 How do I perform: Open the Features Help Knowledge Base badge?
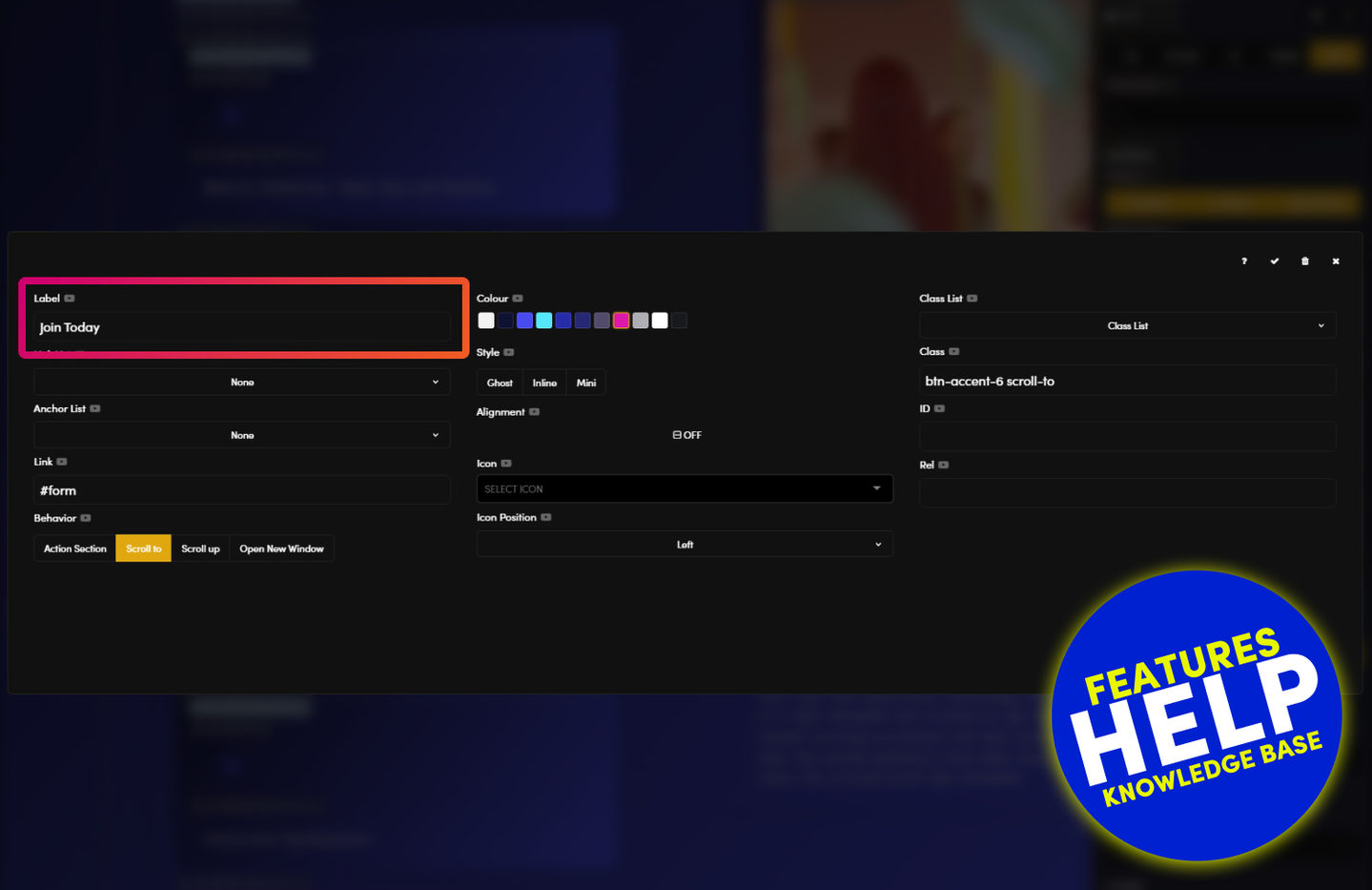click(1198, 715)
